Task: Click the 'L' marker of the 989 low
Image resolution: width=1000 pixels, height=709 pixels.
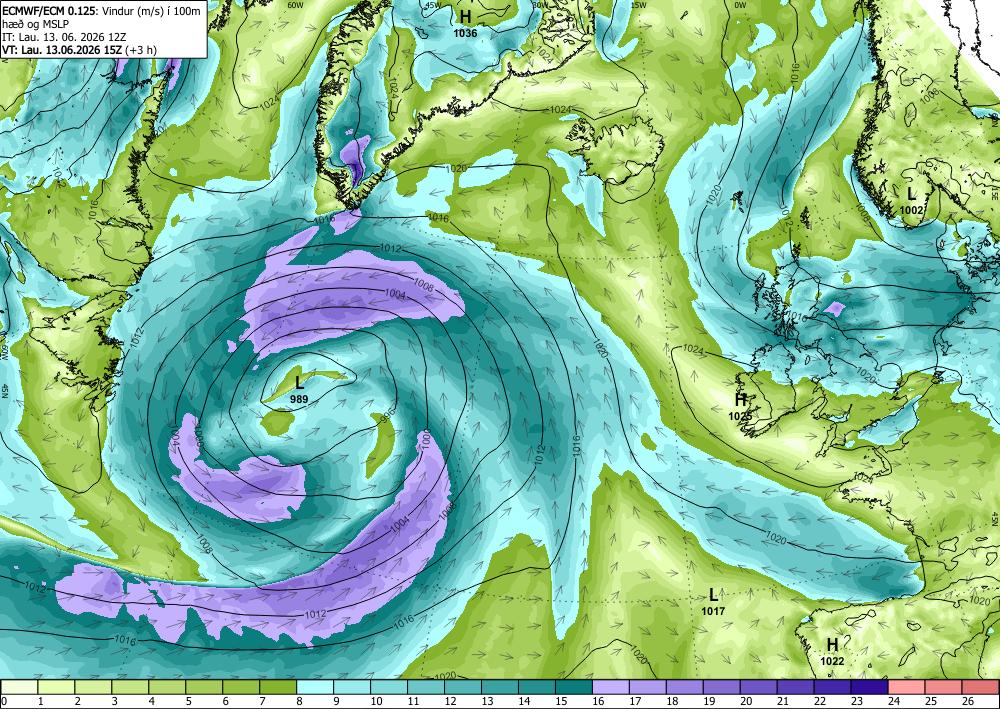Action: click(x=300, y=383)
